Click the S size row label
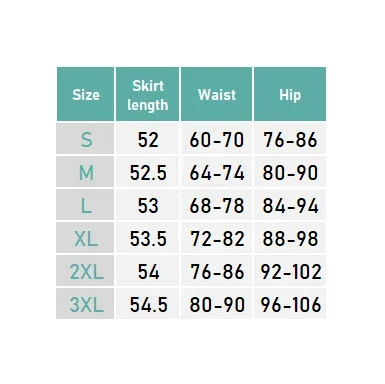 pos(85,139)
